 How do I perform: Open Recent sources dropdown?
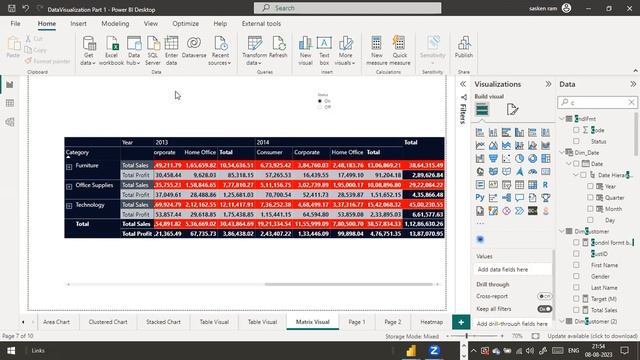220,51
